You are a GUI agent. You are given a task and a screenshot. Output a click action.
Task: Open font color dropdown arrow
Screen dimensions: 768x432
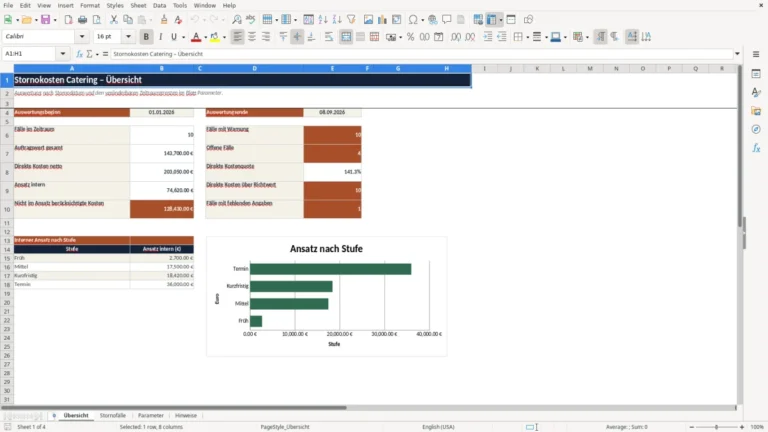(205, 37)
